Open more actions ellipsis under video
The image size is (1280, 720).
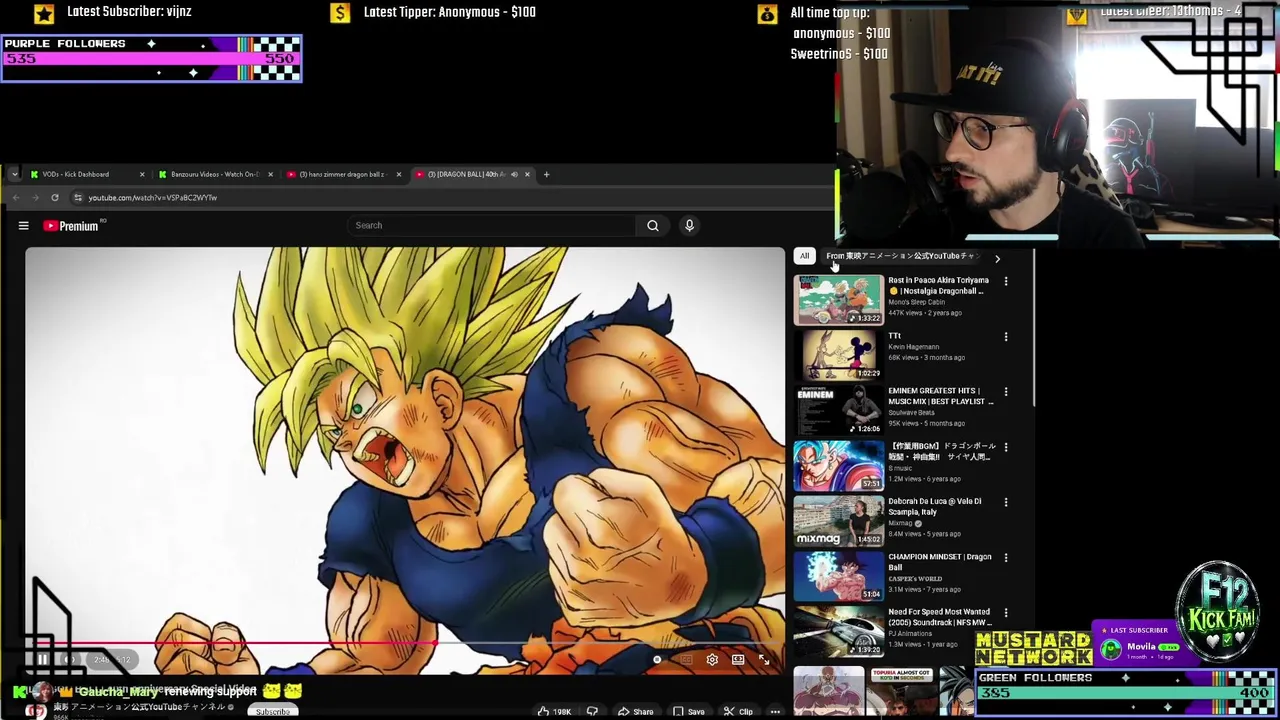[x=775, y=712]
